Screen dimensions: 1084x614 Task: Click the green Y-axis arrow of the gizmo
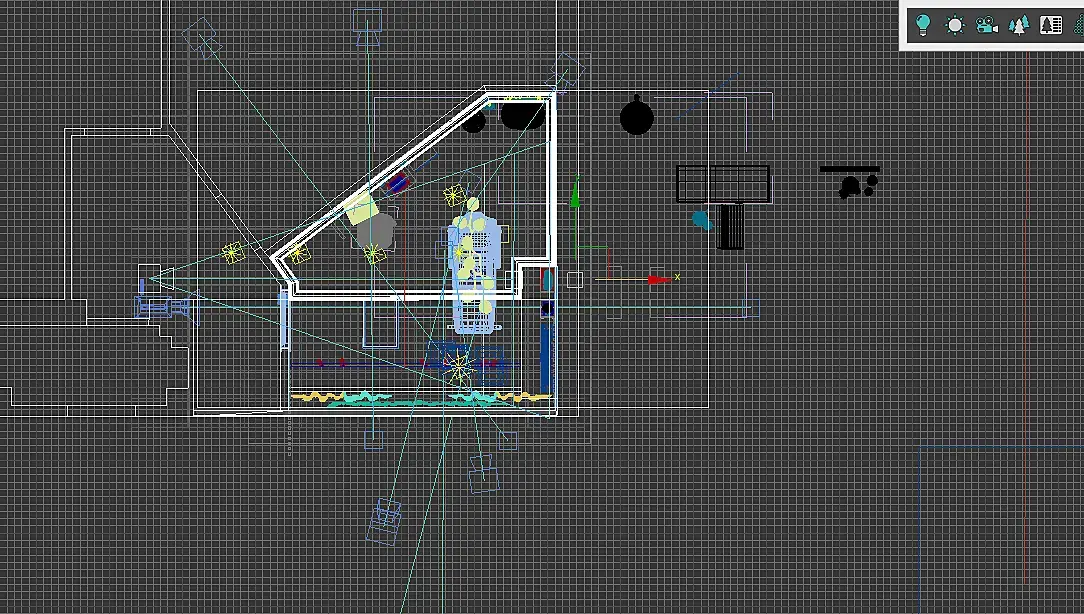click(x=575, y=193)
